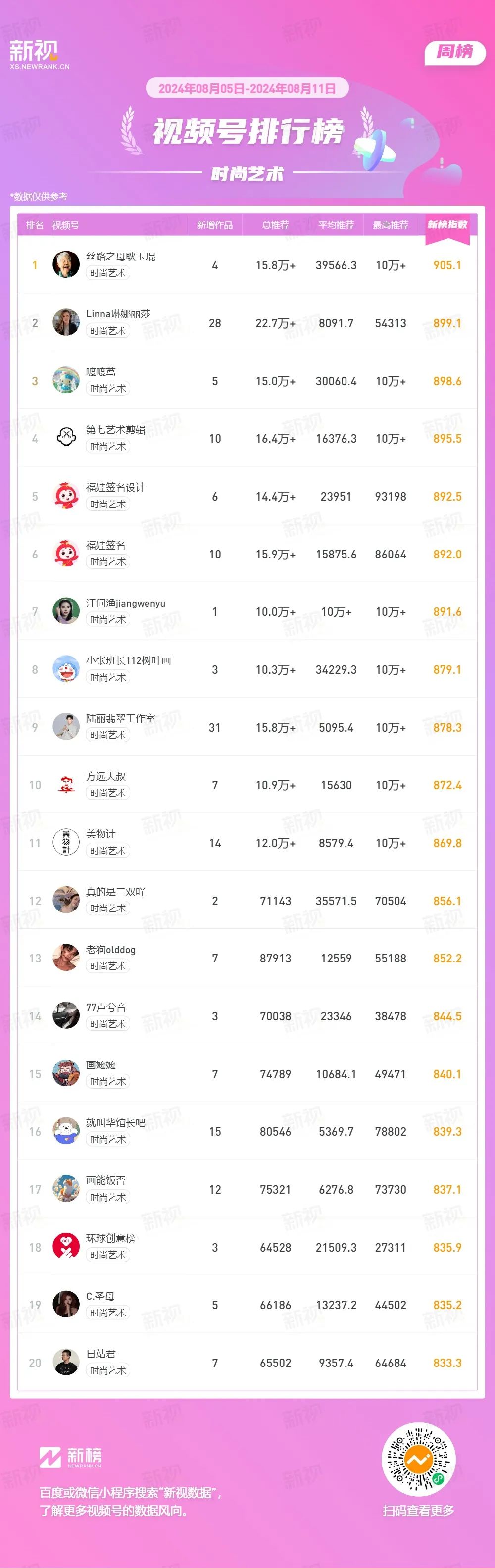Click the 总推荐 column header
495x1568 pixels.
(x=275, y=225)
